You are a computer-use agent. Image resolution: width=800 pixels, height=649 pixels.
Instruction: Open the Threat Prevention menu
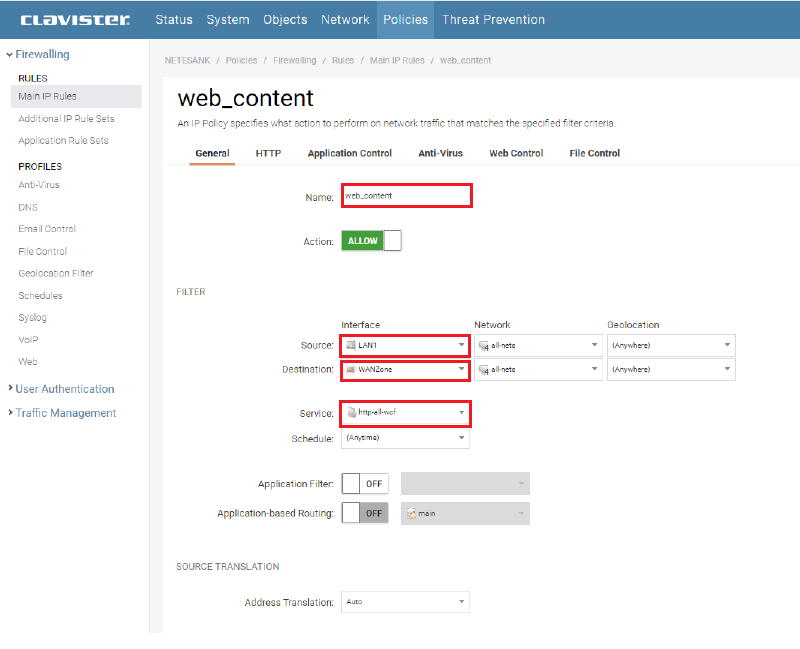click(493, 20)
